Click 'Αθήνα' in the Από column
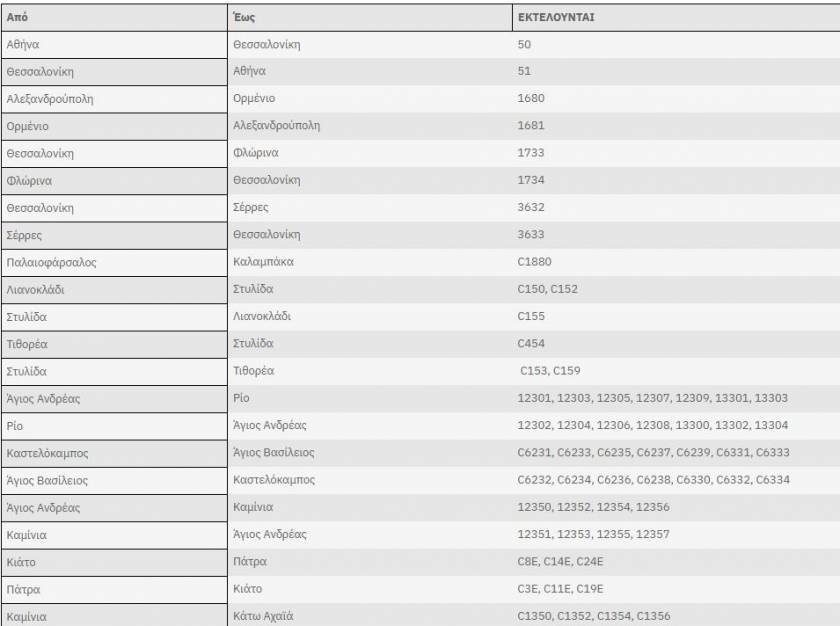The width and height of the screenshot is (840, 626). pos(23,45)
